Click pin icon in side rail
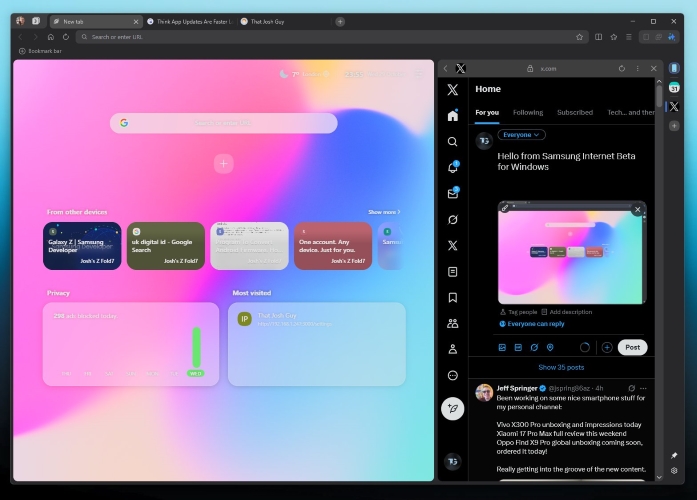This screenshot has width=697, height=500. coord(674,455)
